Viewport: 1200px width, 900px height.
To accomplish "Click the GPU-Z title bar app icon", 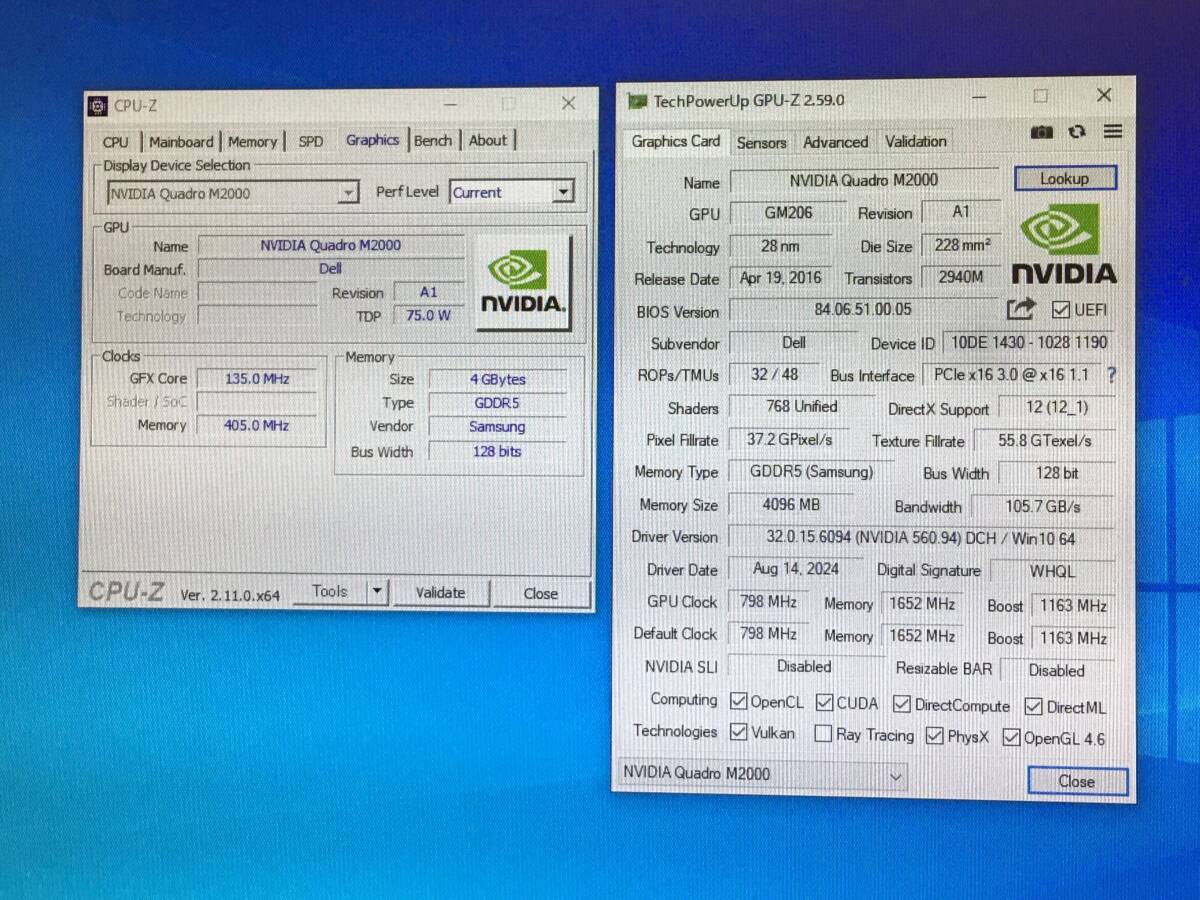I will point(637,101).
